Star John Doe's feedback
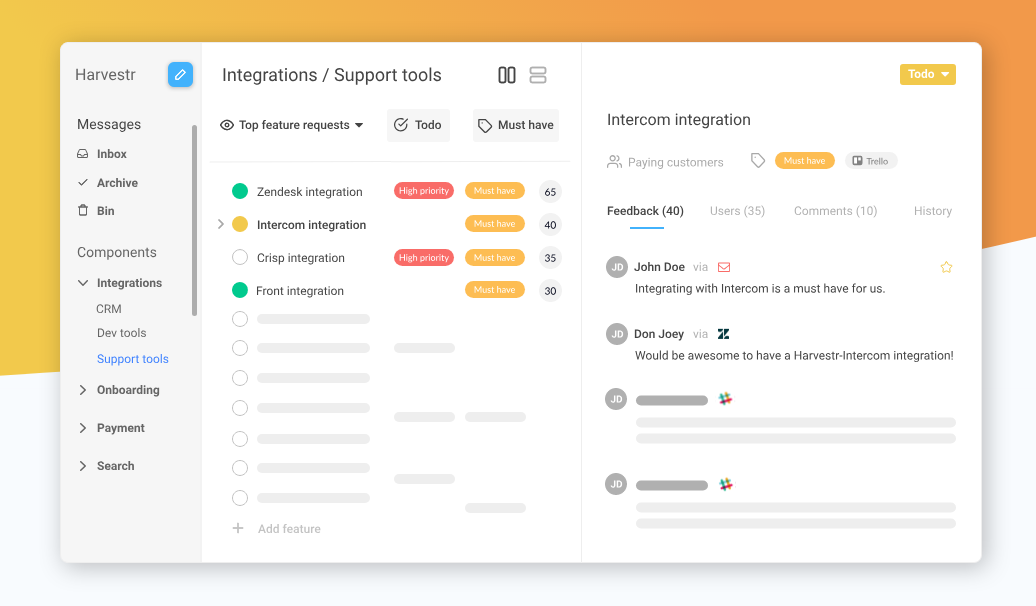Viewport: 1036px width, 606px height. (946, 267)
